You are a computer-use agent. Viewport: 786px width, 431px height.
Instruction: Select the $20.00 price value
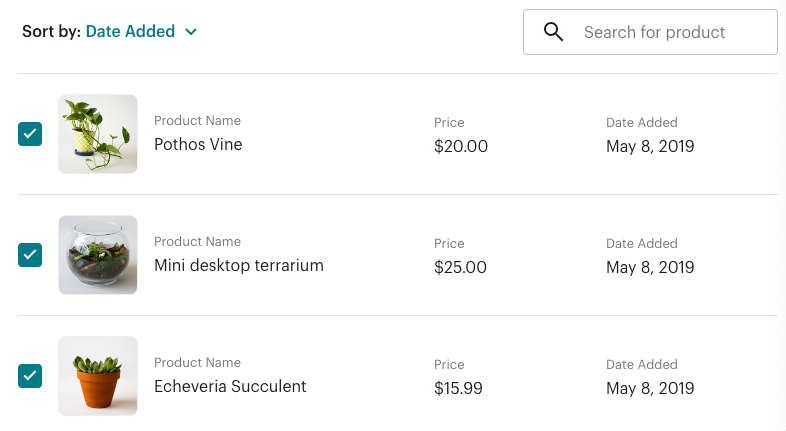pos(461,146)
